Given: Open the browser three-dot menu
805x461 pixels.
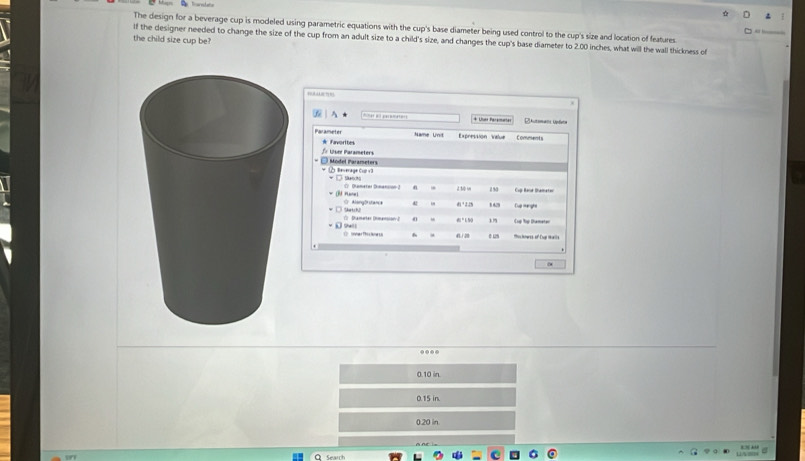Looking at the screenshot, I should [782, 16].
